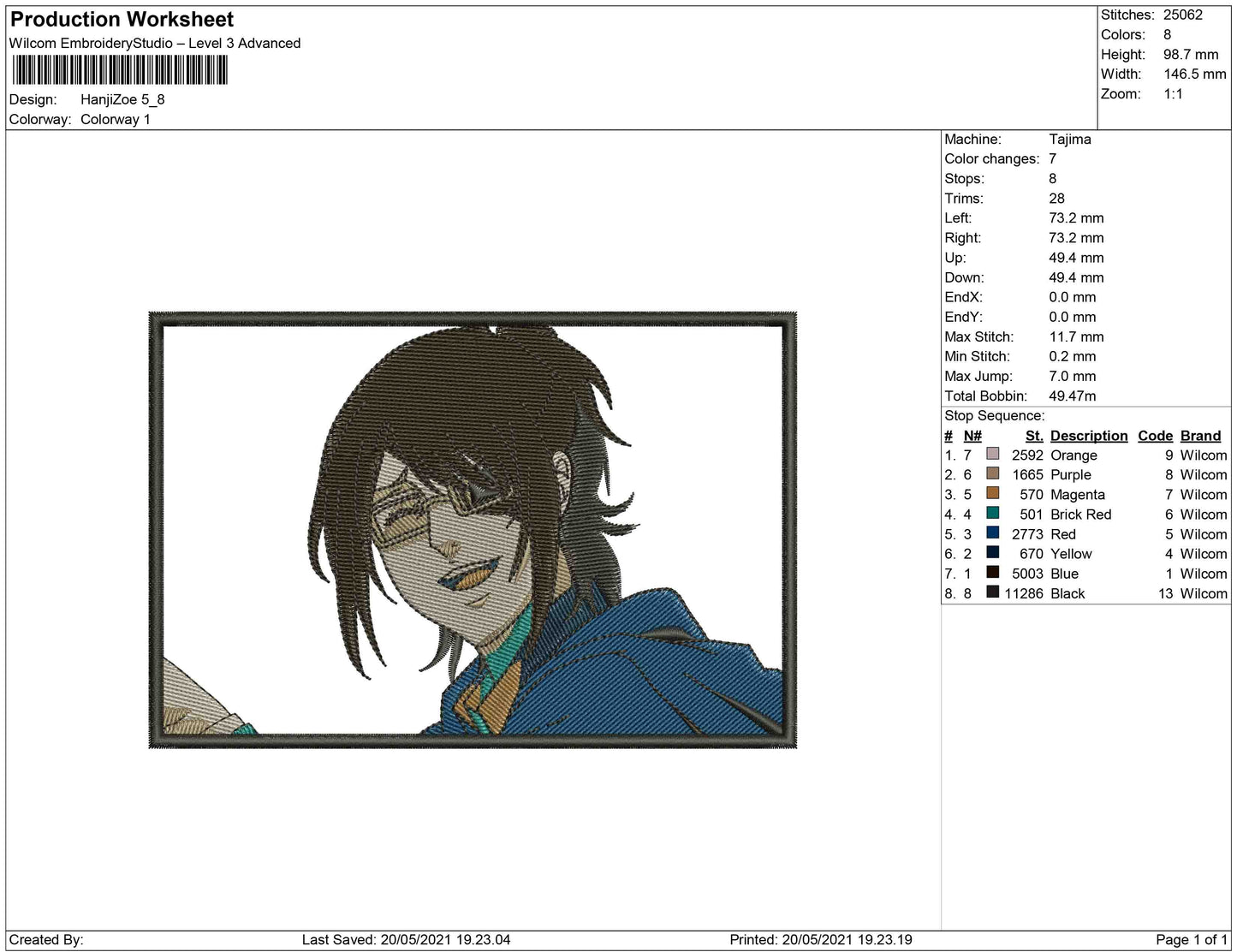This screenshot has height=952, width=1237.
Task: Click the barcode under the worksheet title
Action: point(119,70)
